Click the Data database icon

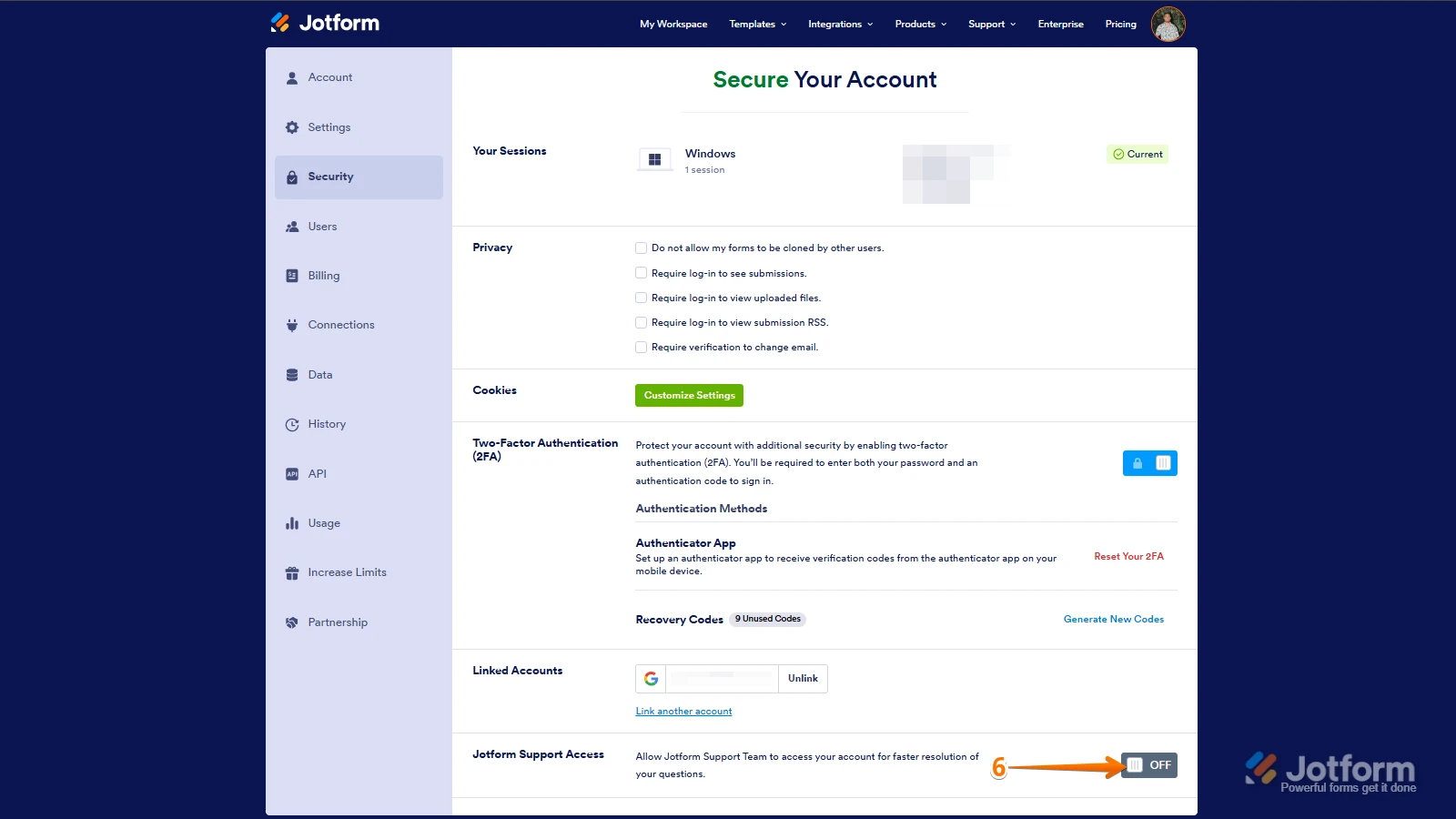292,375
